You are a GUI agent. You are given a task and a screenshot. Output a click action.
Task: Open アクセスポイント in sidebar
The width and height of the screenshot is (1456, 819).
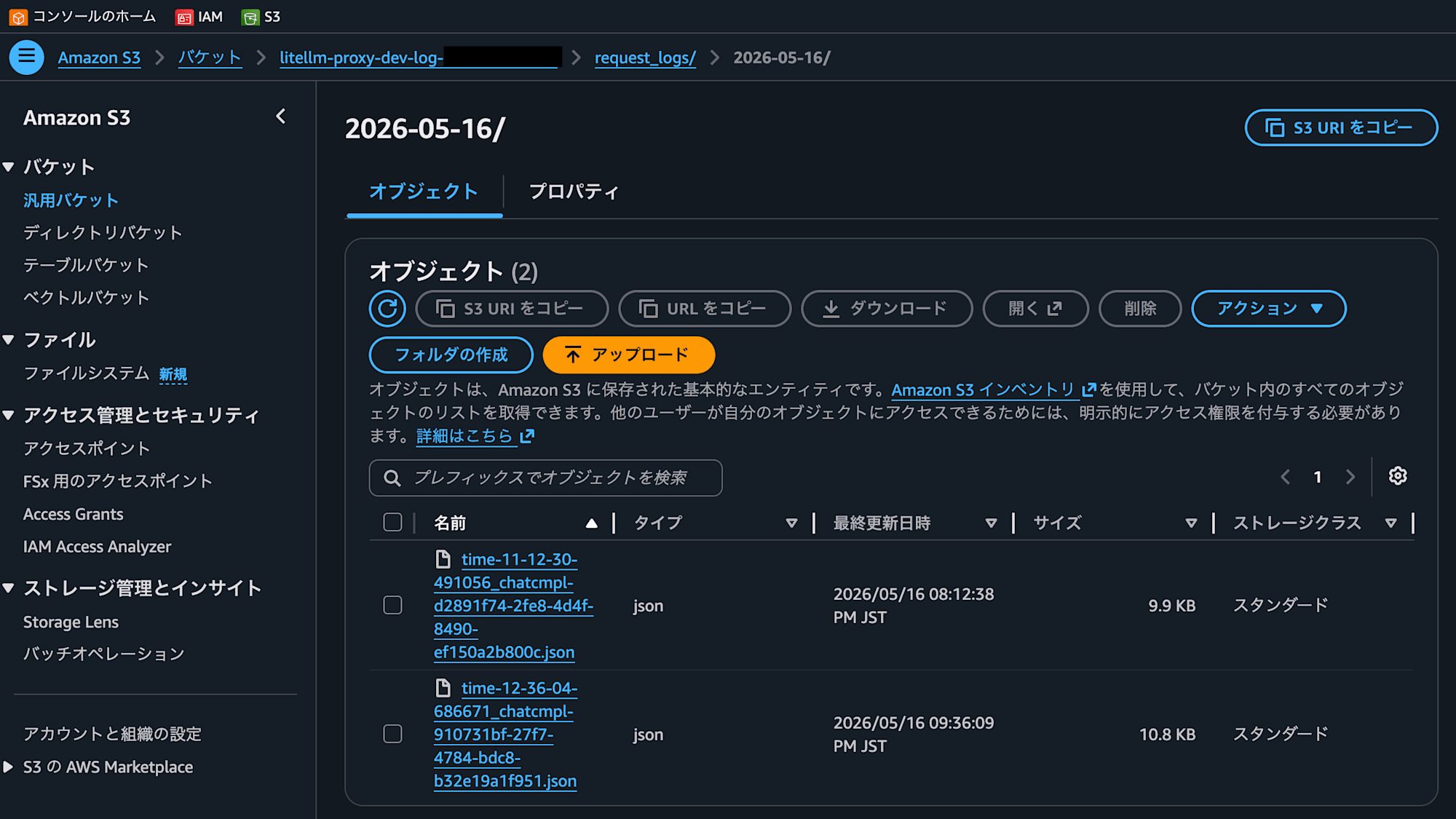pos(86,448)
